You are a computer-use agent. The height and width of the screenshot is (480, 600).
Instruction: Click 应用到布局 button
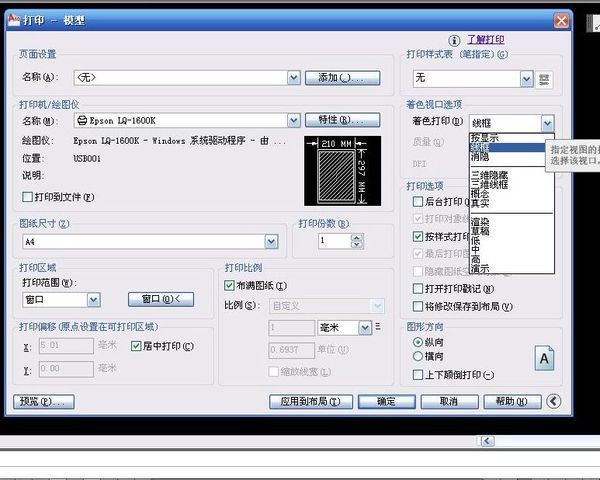[311, 402]
